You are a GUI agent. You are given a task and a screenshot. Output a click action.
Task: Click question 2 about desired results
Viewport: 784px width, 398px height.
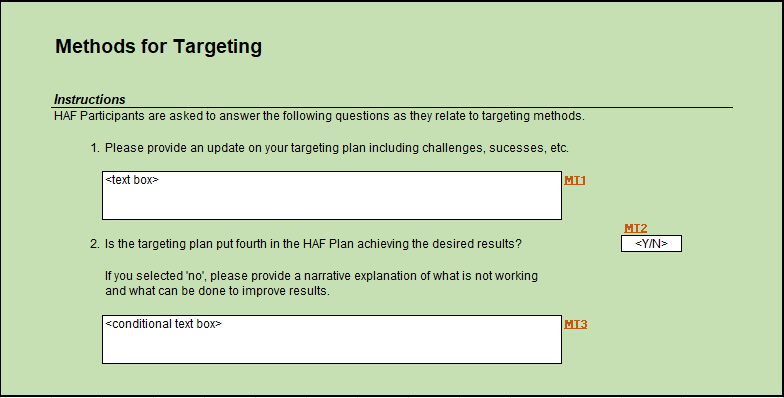click(x=313, y=244)
